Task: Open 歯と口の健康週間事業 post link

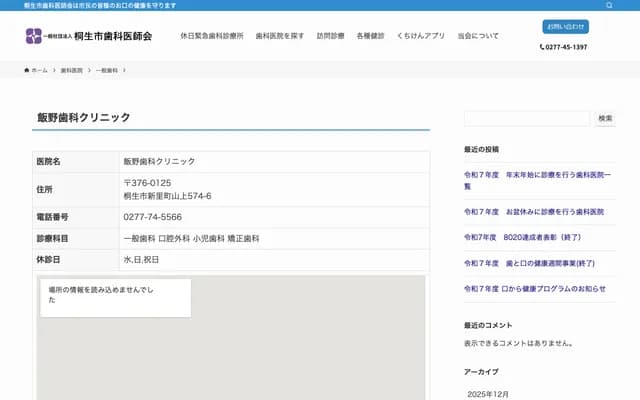Action: tap(529, 263)
